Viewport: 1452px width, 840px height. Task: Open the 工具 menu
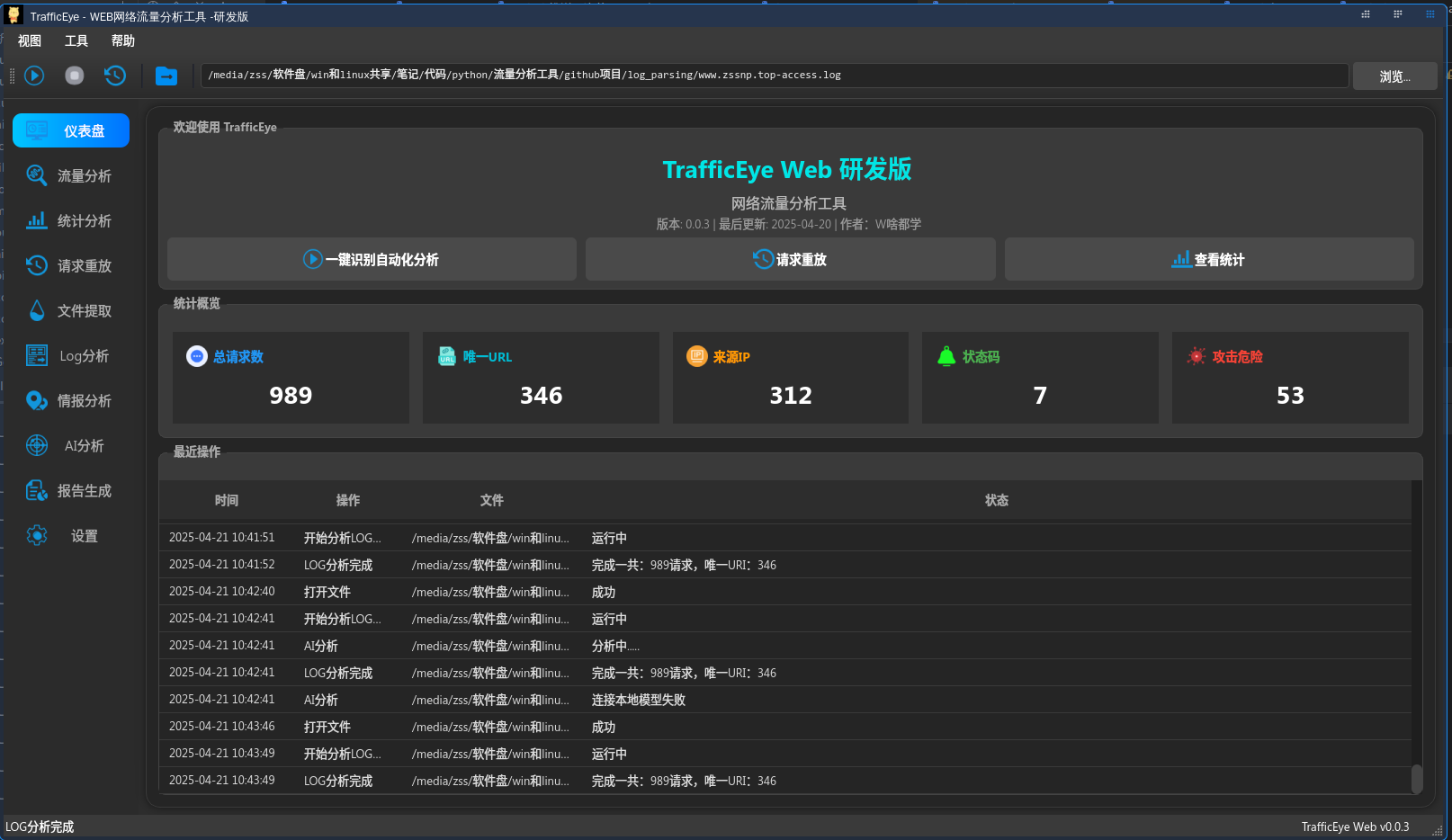point(76,40)
